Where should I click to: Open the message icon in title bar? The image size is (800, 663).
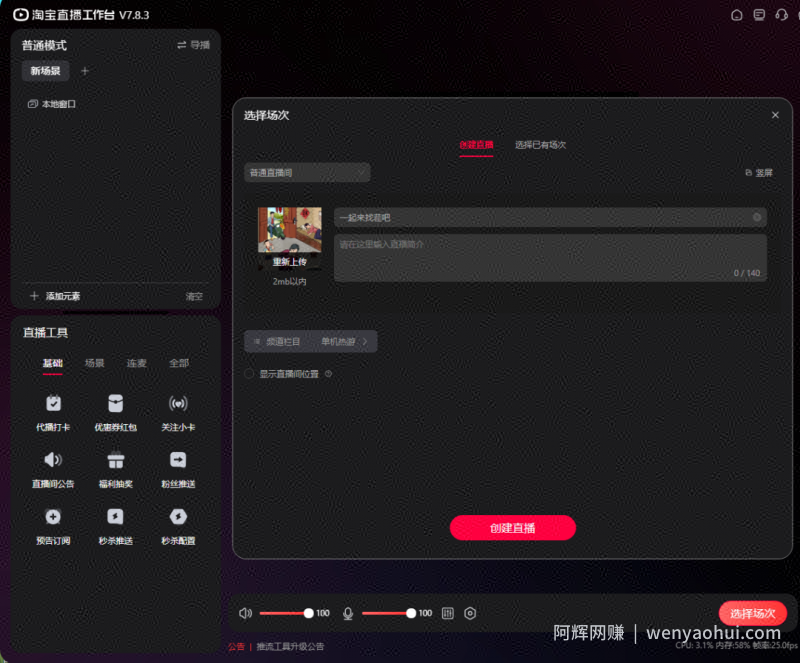pyautogui.click(x=759, y=15)
